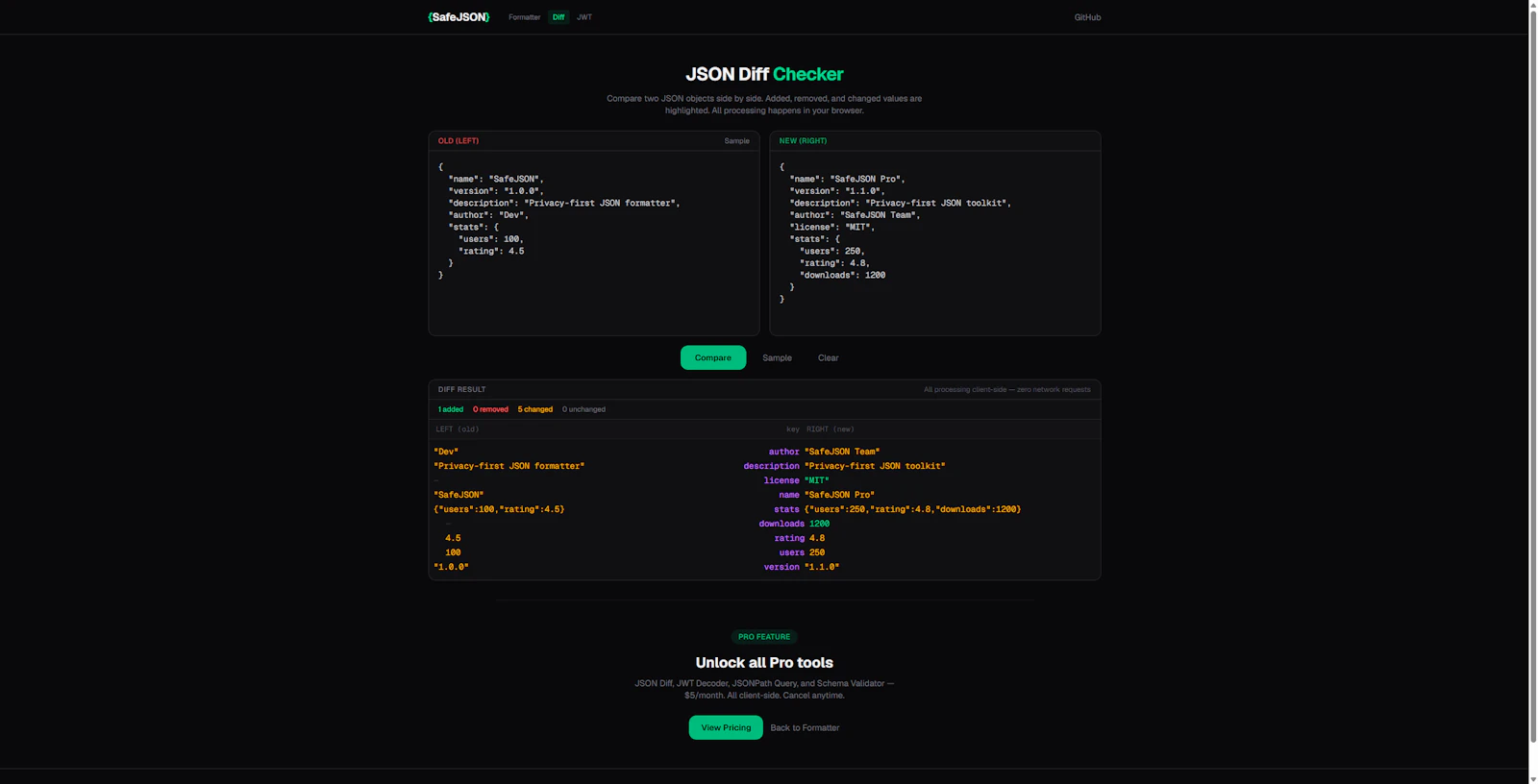The width and height of the screenshot is (1538, 784).
Task: Focus the NEW (RIGHT) JSON text area
Action: point(935,243)
